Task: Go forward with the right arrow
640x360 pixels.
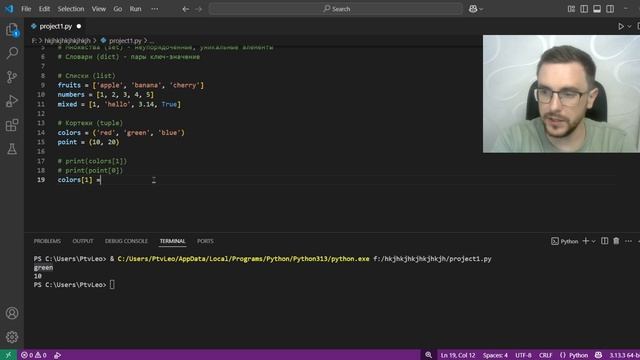Action: coord(199,9)
